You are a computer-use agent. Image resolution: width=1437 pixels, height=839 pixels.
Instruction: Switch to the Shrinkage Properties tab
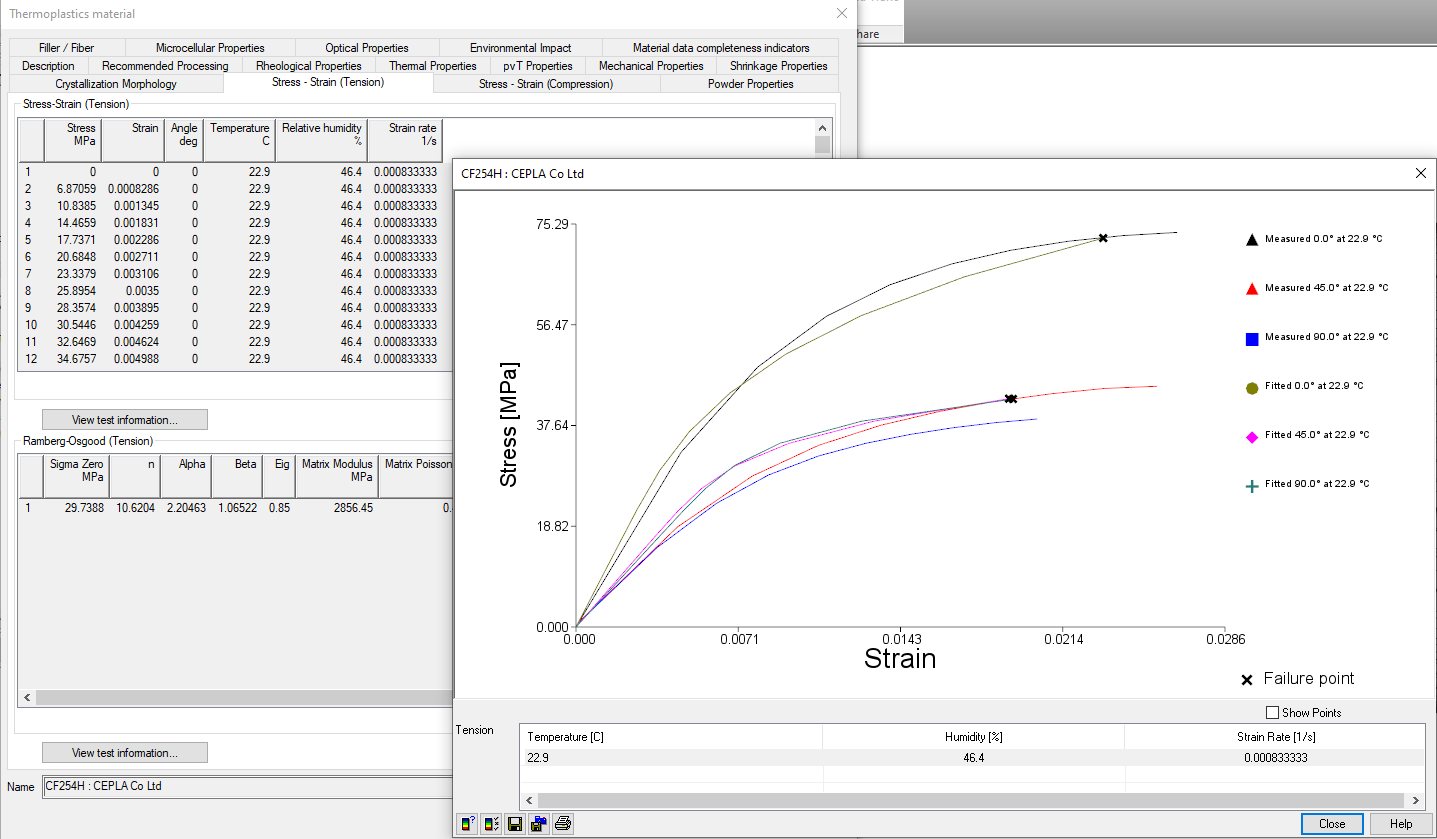click(x=778, y=66)
